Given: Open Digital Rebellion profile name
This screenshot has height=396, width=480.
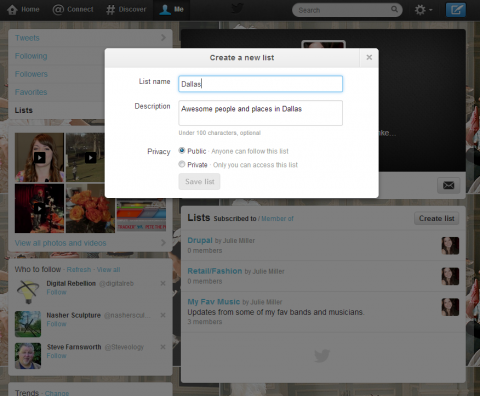Looking at the screenshot, I should (71, 283).
